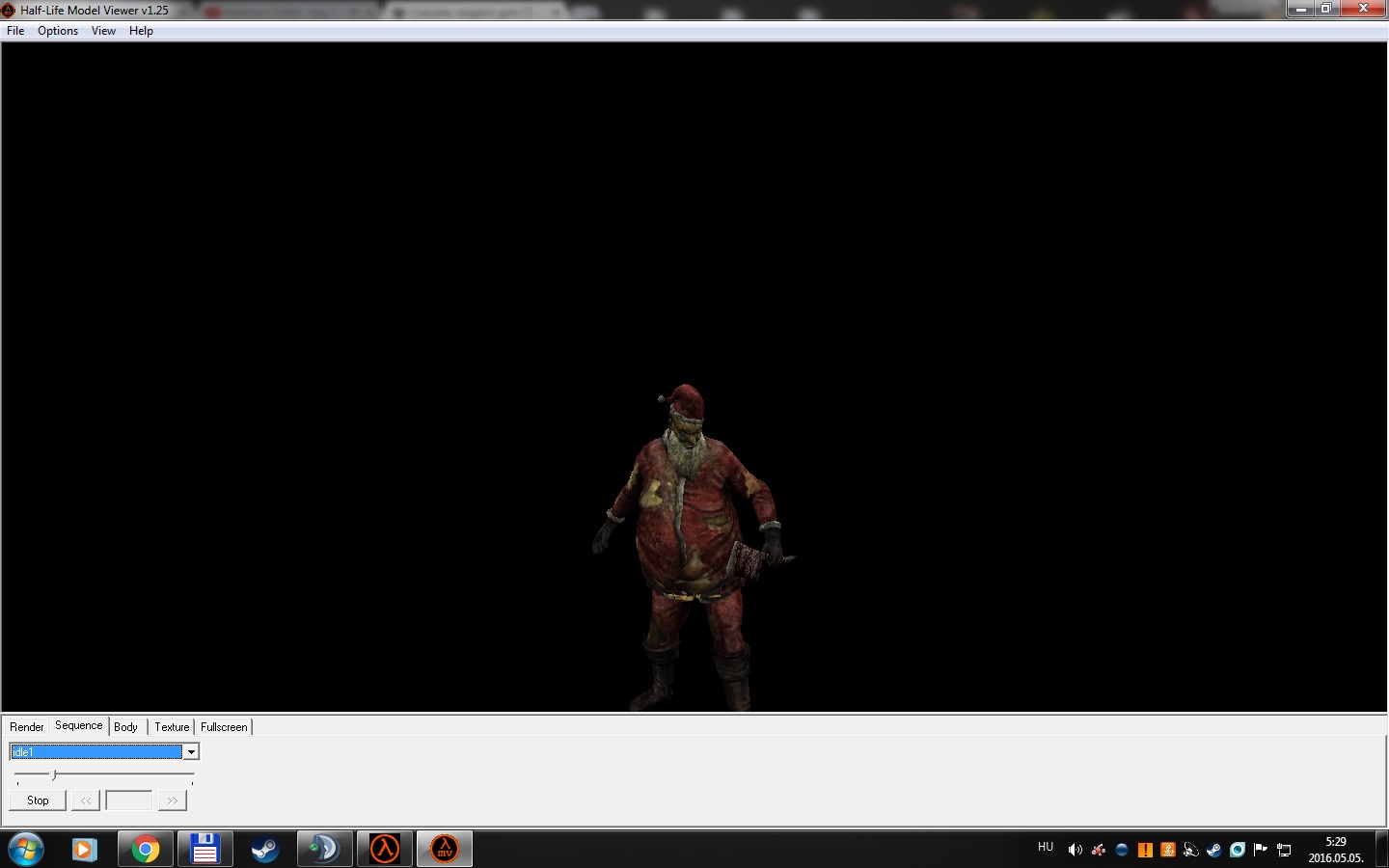Open the Help menu
The image size is (1389, 868).
(x=141, y=31)
